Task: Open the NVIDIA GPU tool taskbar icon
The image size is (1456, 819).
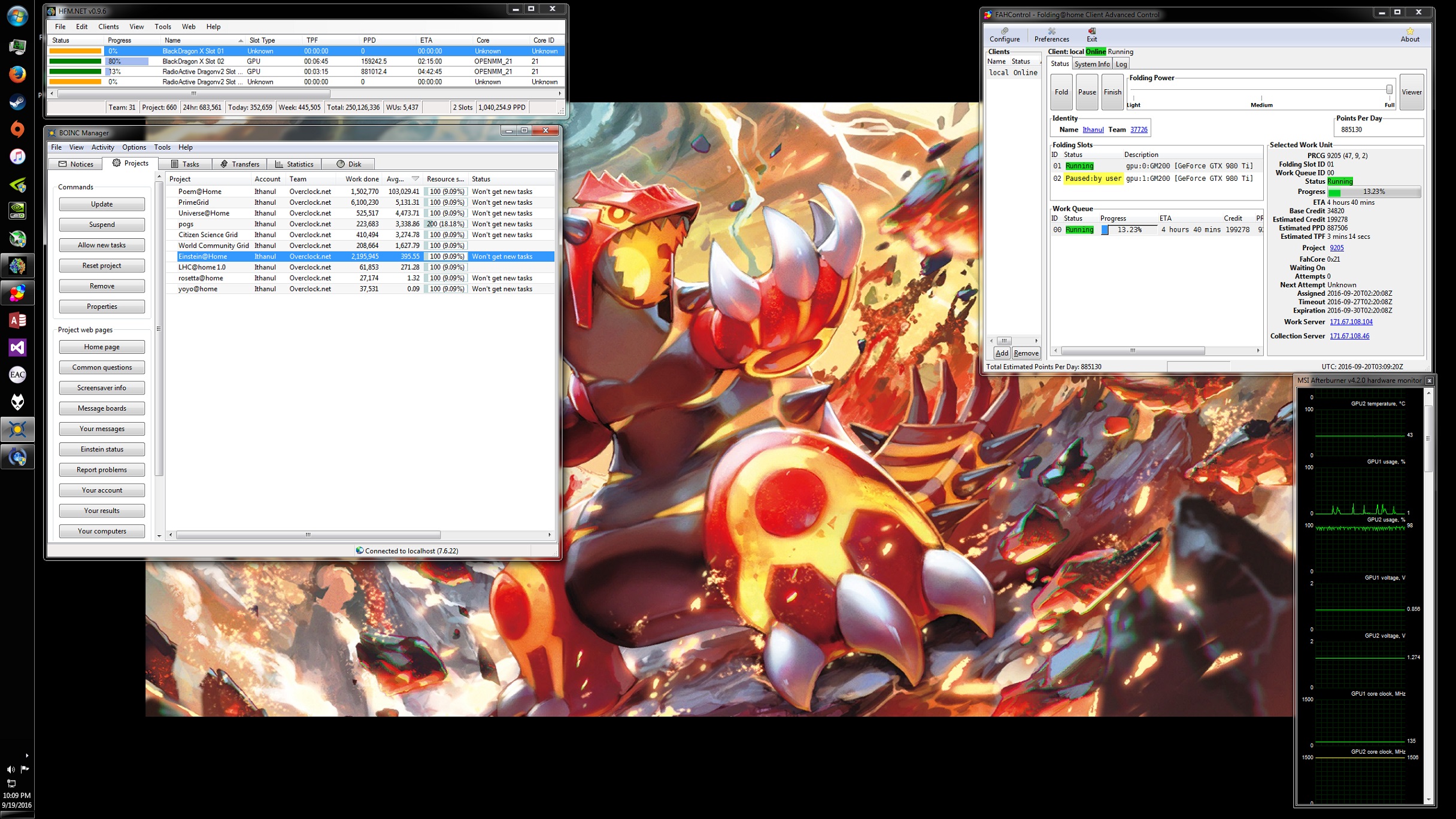Action: click(17, 211)
